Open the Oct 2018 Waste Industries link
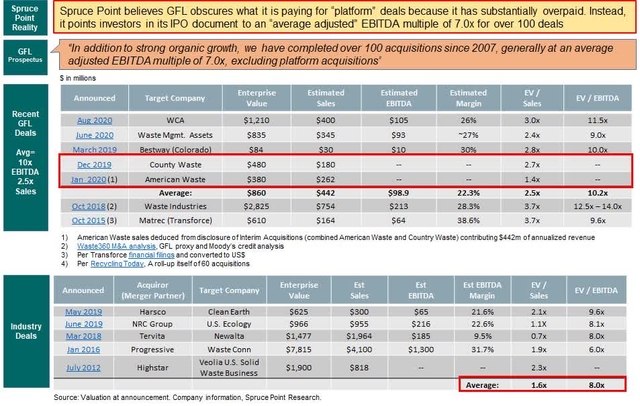The width and height of the screenshot is (640, 406). click(88, 206)
